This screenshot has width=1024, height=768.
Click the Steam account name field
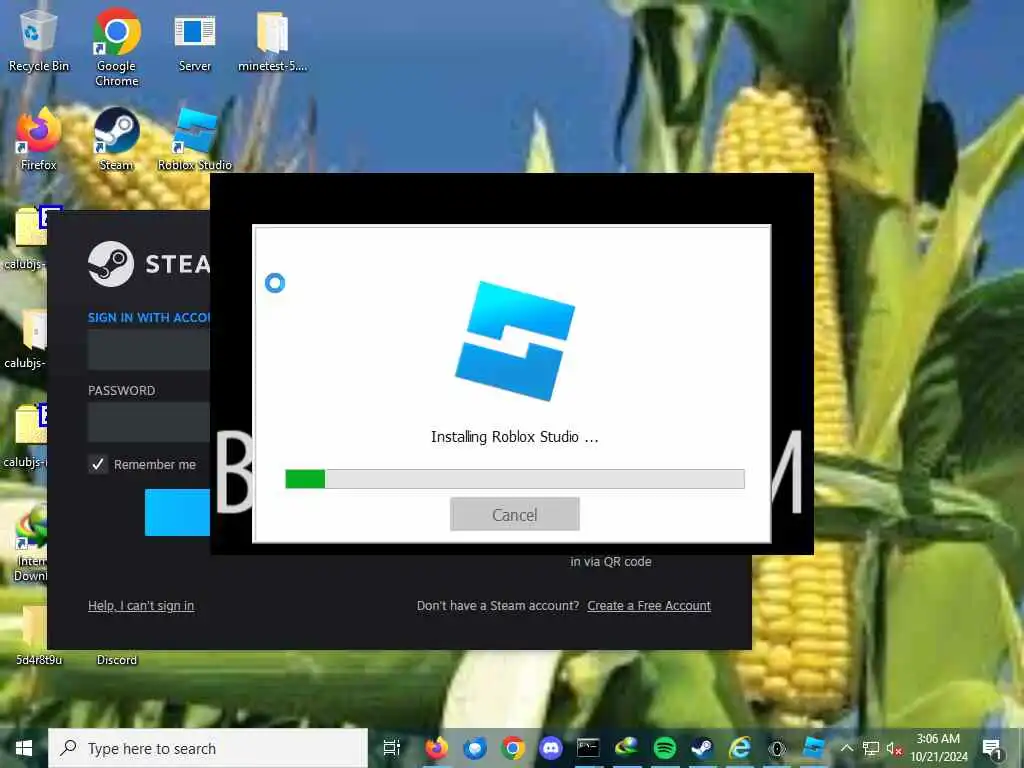click(149, 349)
